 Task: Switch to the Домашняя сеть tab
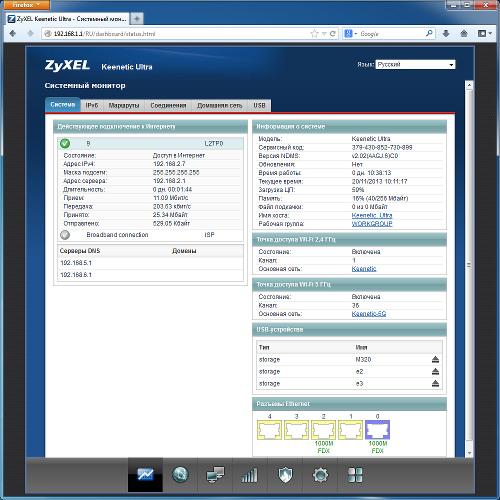(220, 105)
